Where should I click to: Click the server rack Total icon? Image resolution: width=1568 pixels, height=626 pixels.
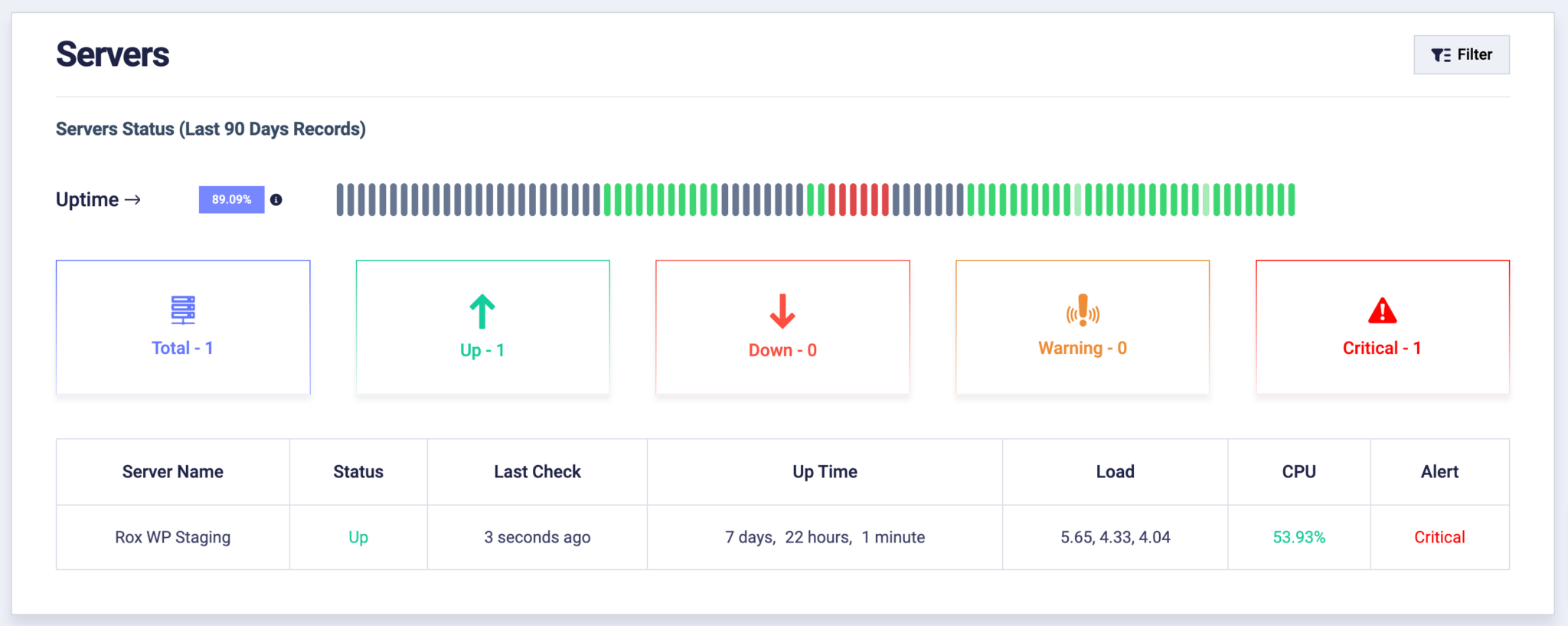click(x=183, y=310)
